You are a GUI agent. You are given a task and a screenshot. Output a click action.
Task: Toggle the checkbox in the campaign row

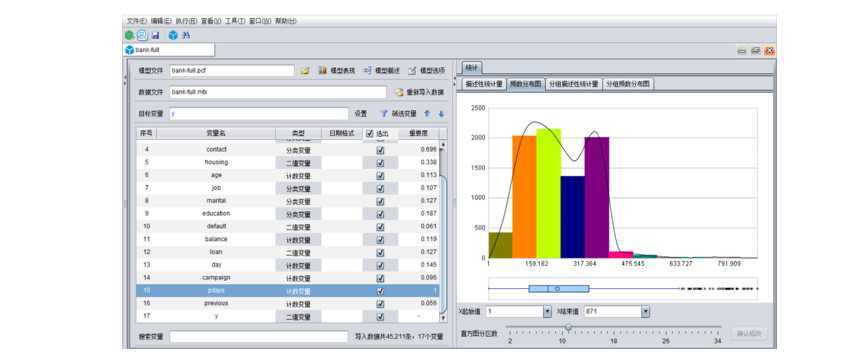coord(380,278)
